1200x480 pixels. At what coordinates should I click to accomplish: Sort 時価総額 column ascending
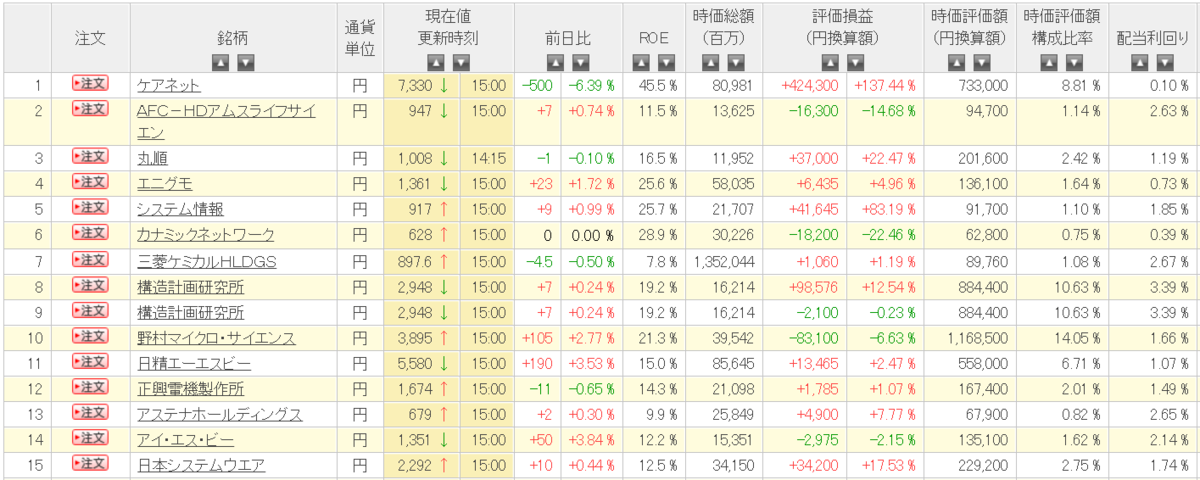click(x=711, y=62)
